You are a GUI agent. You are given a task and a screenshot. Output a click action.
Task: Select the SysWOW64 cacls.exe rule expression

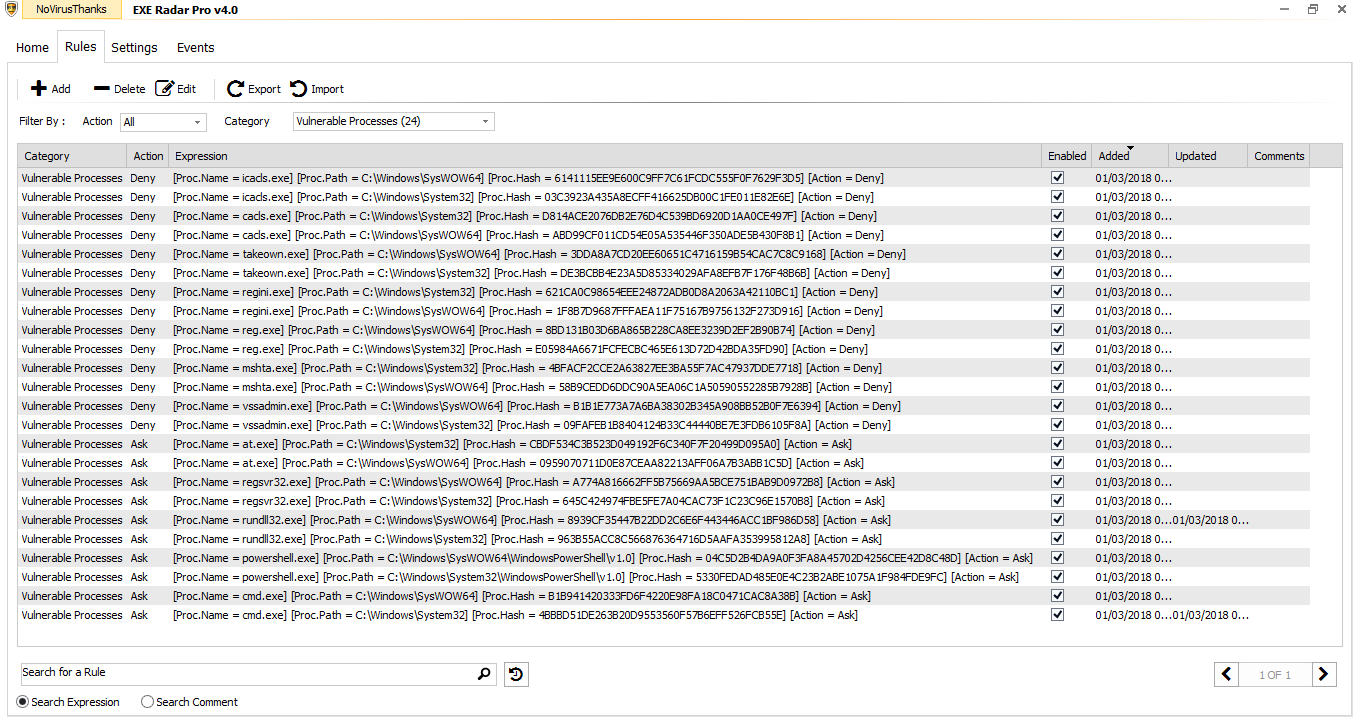coord(528,235)
